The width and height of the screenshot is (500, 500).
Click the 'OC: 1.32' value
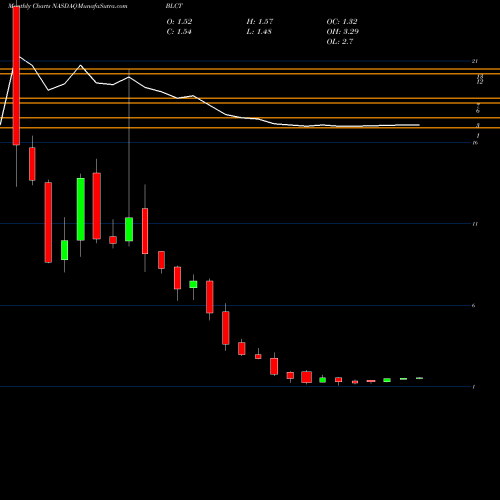(x=342, y=22)
